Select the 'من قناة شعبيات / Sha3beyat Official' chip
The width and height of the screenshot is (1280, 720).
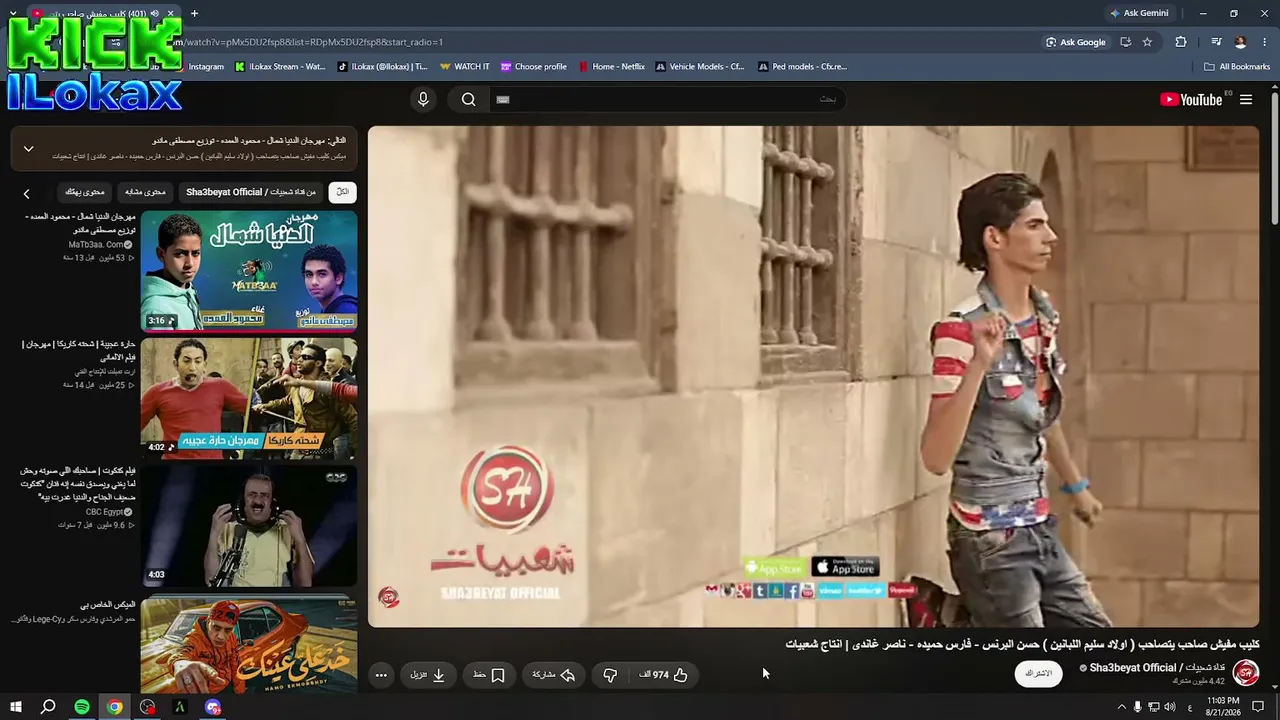coord(251,192)
